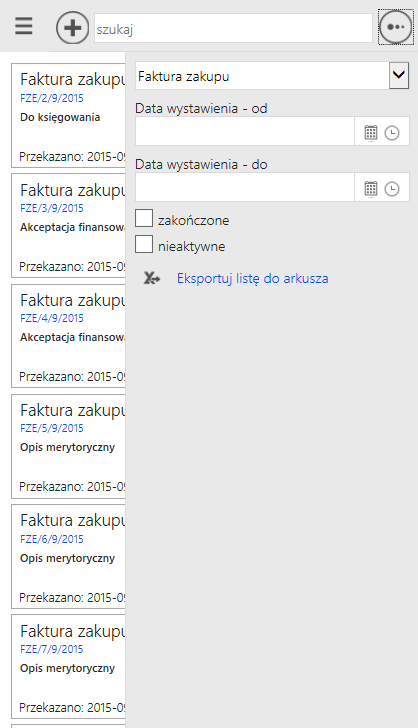Click Opis merytoryczny status on FZE/6/9/2015 card
Screen dimensions: 418x728
click(67, 559)
